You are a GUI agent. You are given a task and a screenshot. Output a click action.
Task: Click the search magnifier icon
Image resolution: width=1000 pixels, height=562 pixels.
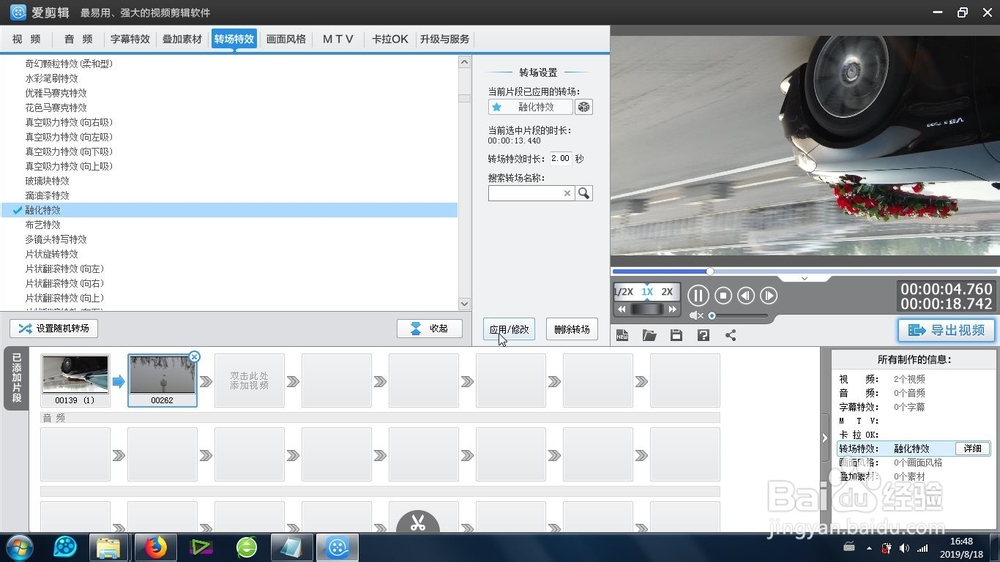coord(584,193)
